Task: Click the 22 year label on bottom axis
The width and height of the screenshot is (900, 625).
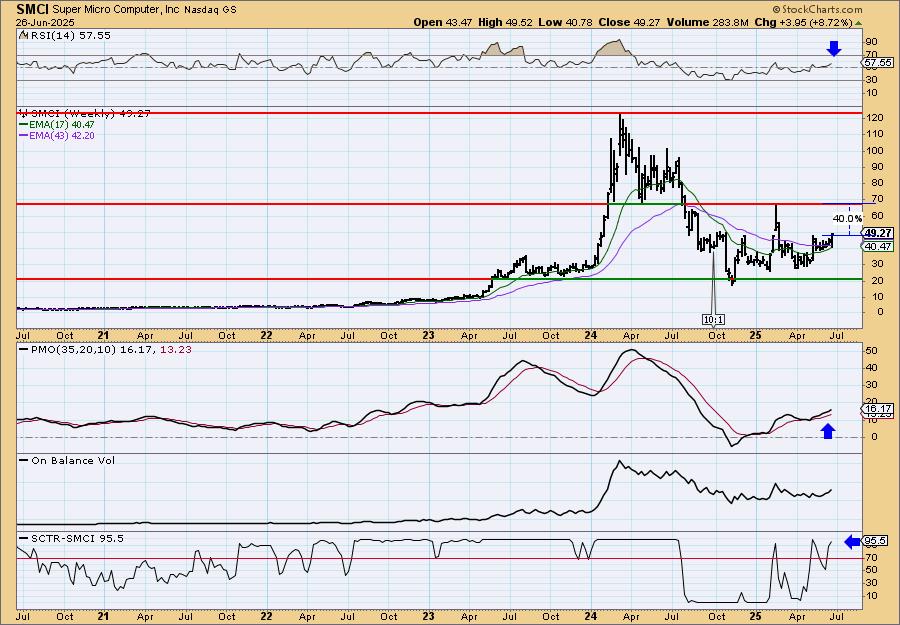Action: (x=266, y=616)
